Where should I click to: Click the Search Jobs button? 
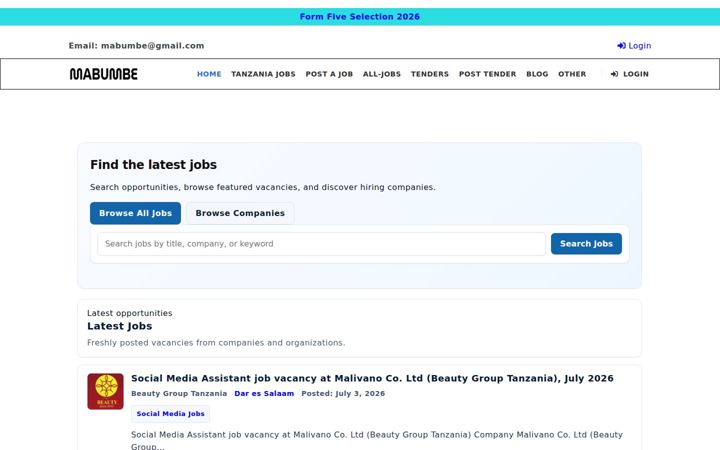pyautogui.click(x=586, y=244)
